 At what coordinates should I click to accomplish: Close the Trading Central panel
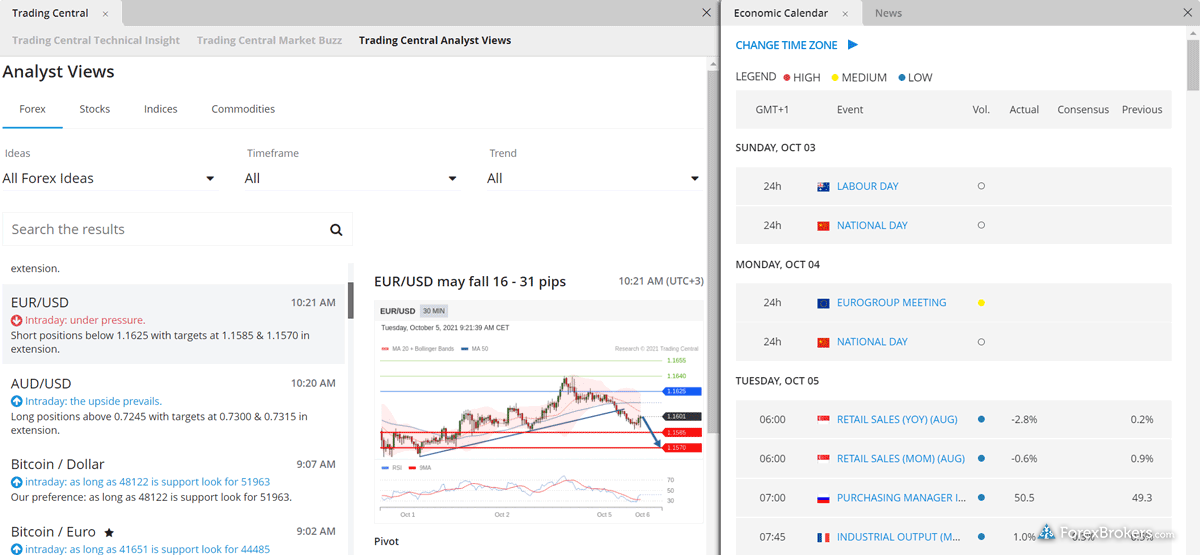(x=706, y=13)
